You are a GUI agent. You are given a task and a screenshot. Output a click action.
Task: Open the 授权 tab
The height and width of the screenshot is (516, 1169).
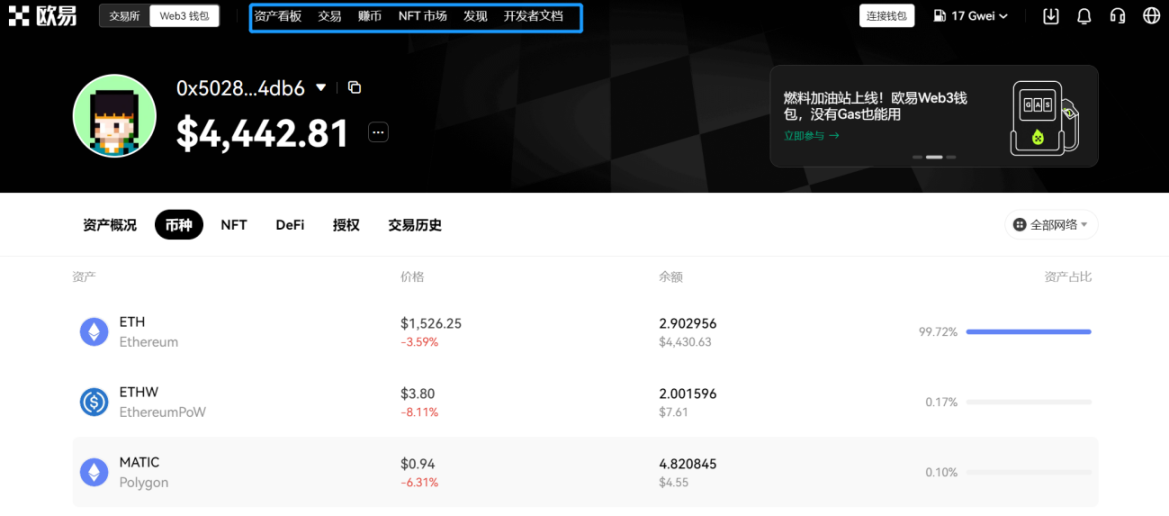coord(346,225)
